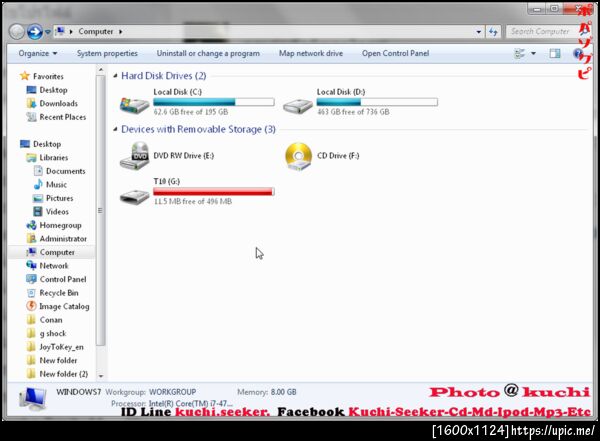Open the view options dropdown arrow

[533, 54]
